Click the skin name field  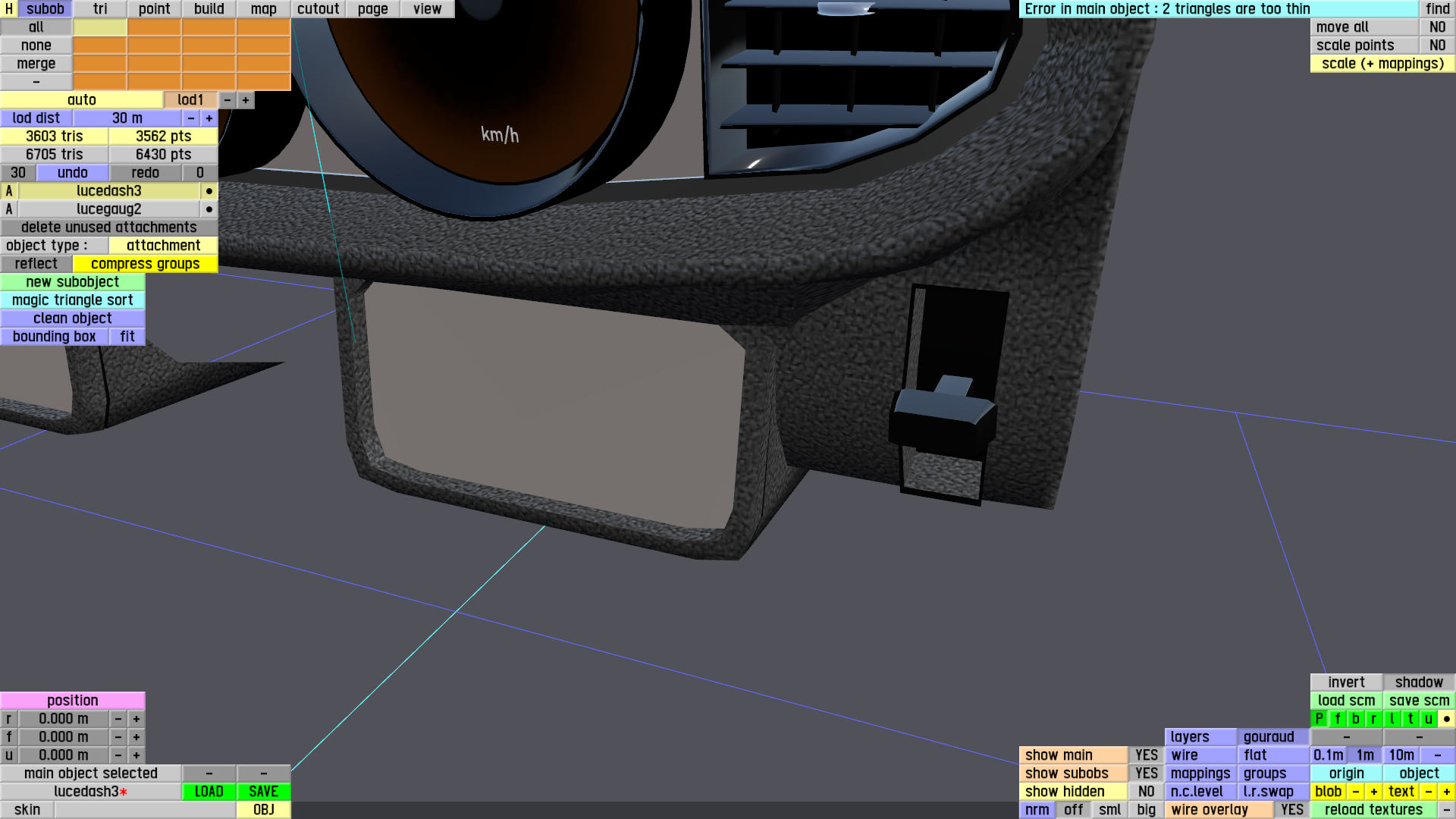[x=144, y=810]
